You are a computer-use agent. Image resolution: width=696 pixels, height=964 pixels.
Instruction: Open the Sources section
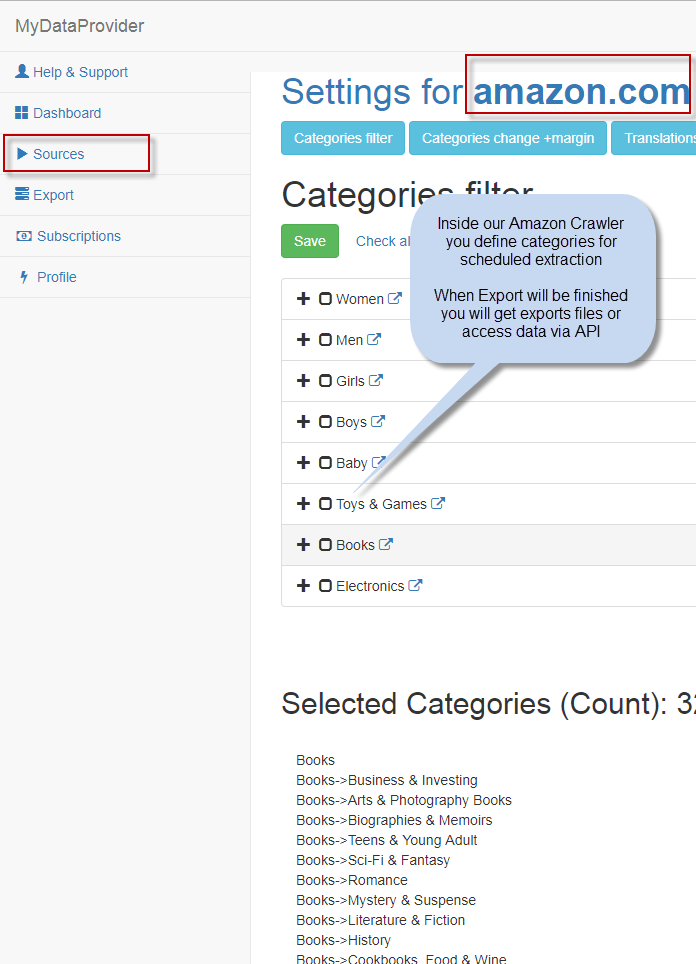(x=125, y=154)
